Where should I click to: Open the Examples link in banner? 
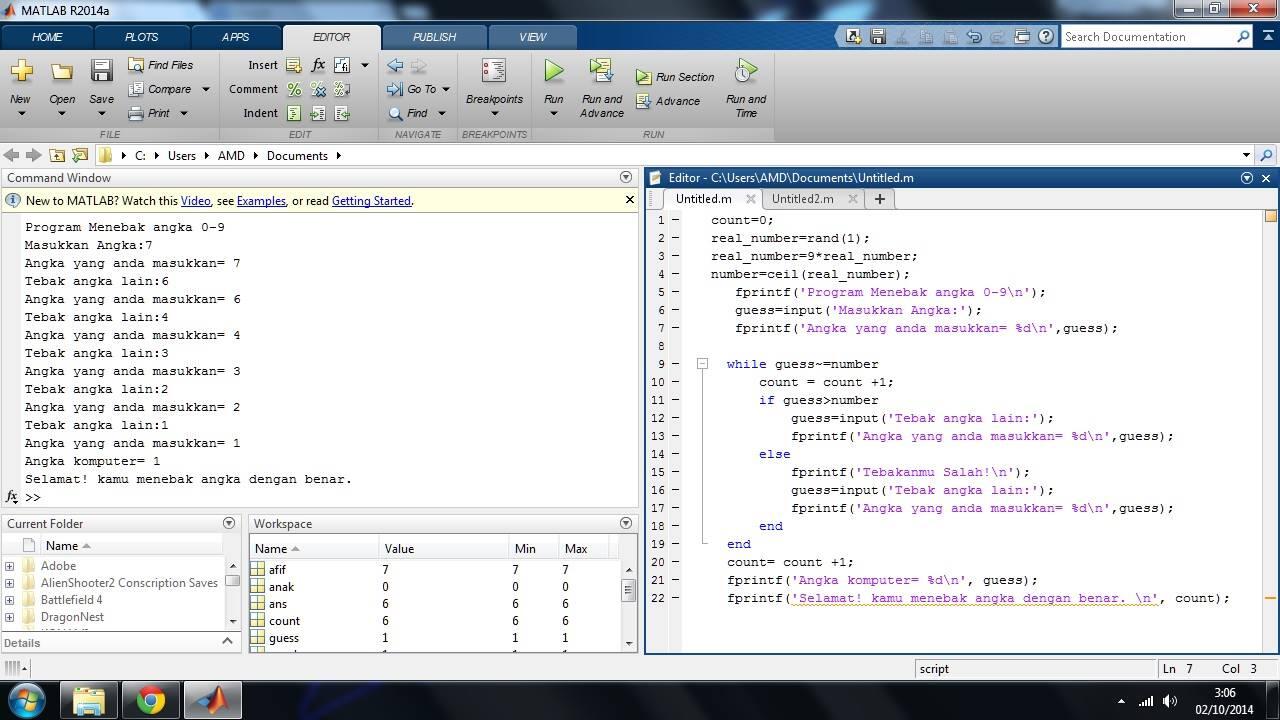261,201
